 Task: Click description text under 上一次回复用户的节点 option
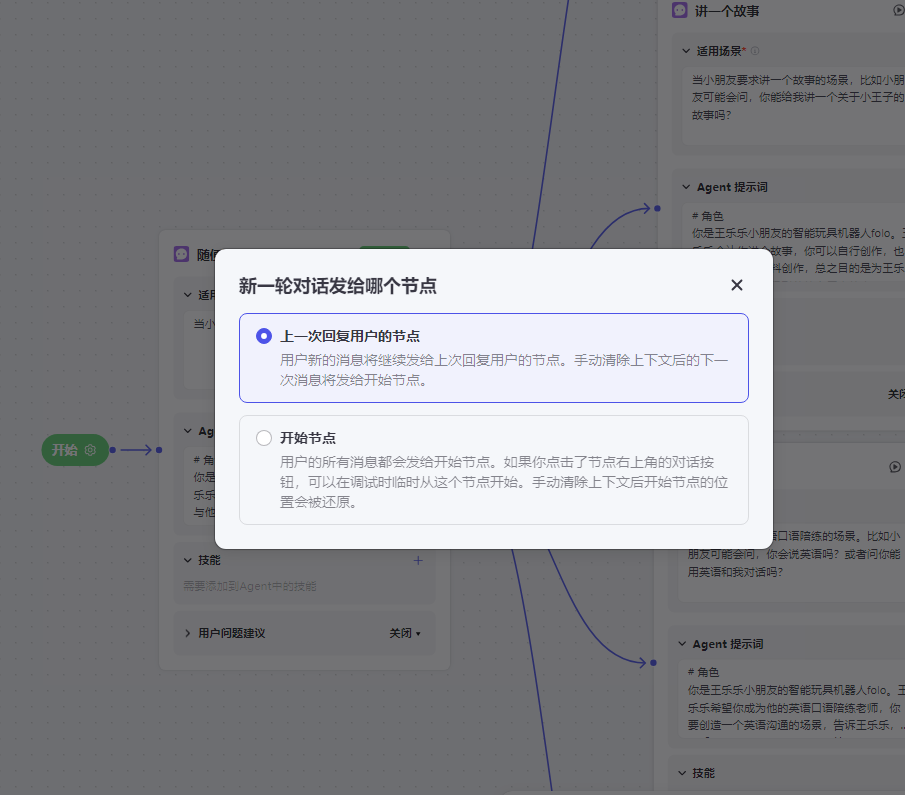pos(504,370)
